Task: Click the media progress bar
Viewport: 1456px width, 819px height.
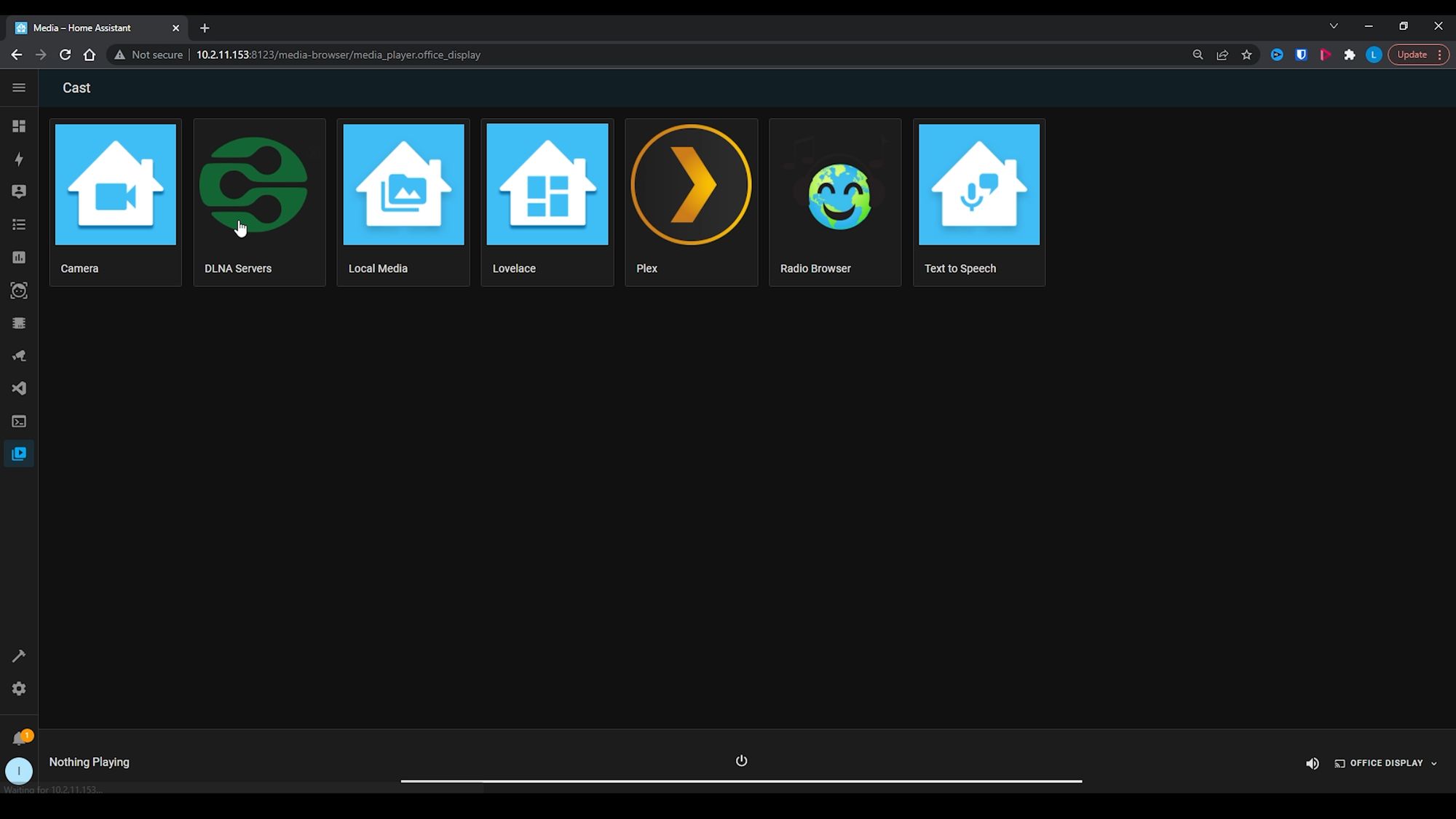Action: point(741,781)
